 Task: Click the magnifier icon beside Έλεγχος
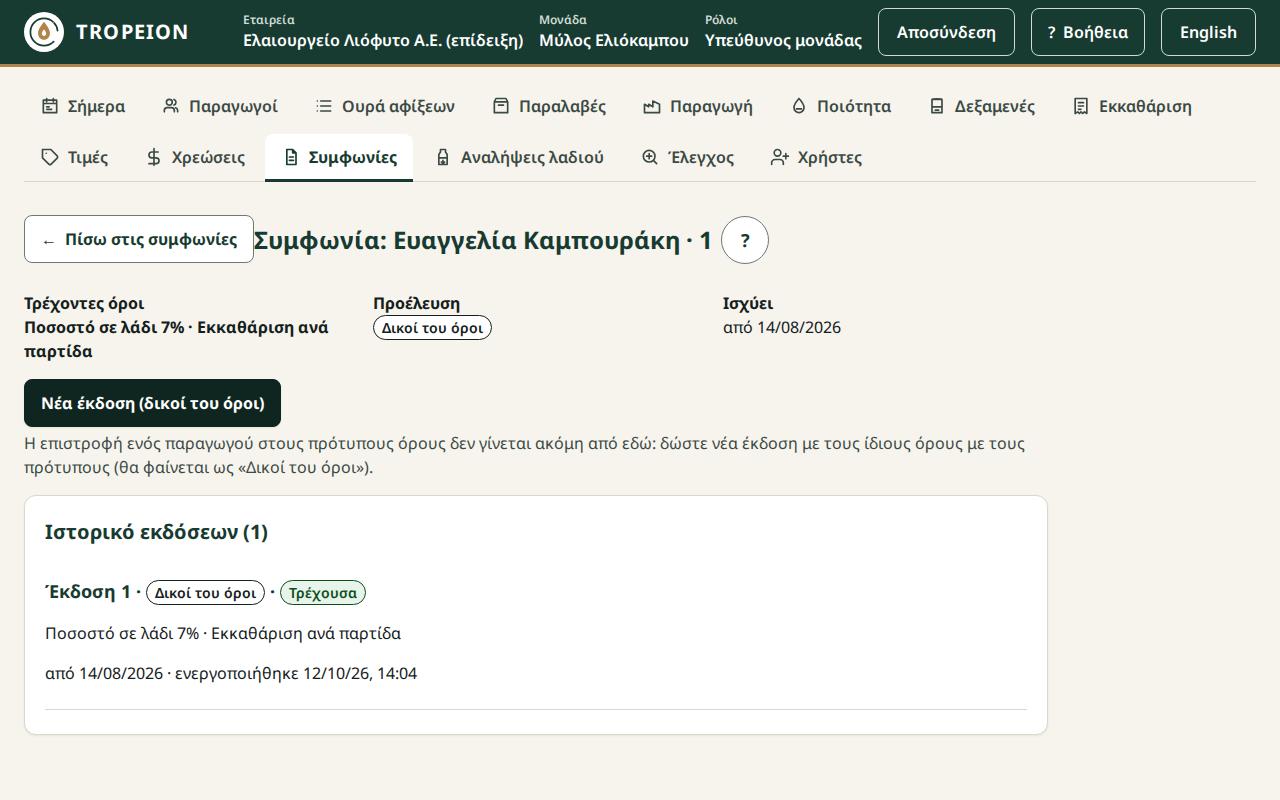pos(650,157)
